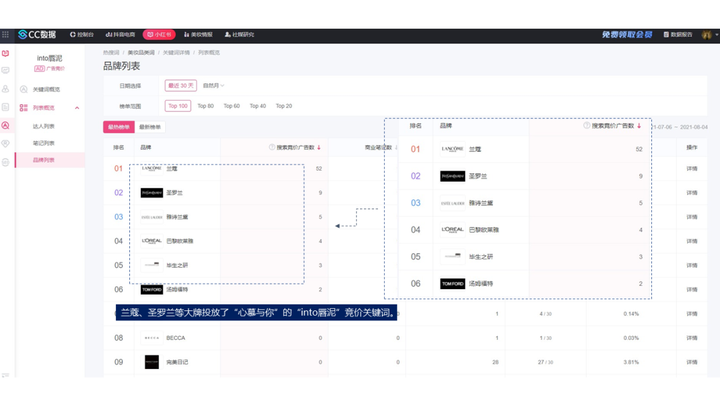
Task: Open the 控制台 top menu
Action: 82,34
